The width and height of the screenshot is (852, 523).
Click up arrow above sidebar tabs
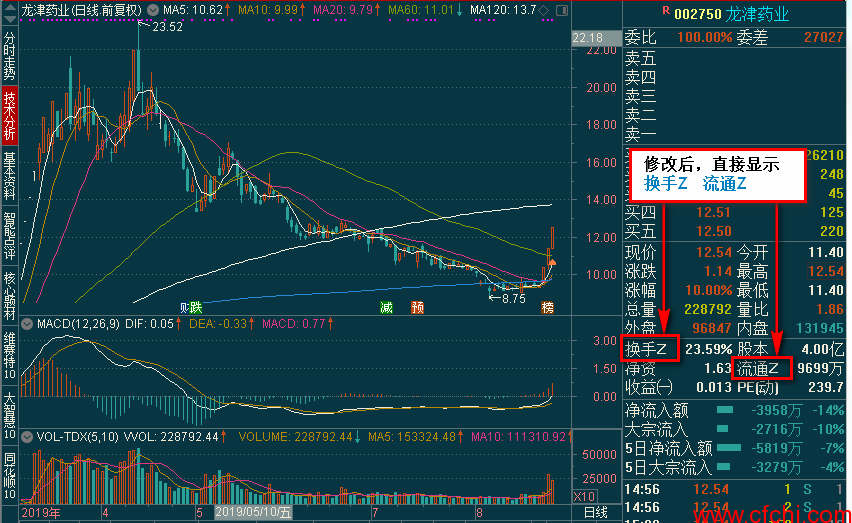pos(10,6)
